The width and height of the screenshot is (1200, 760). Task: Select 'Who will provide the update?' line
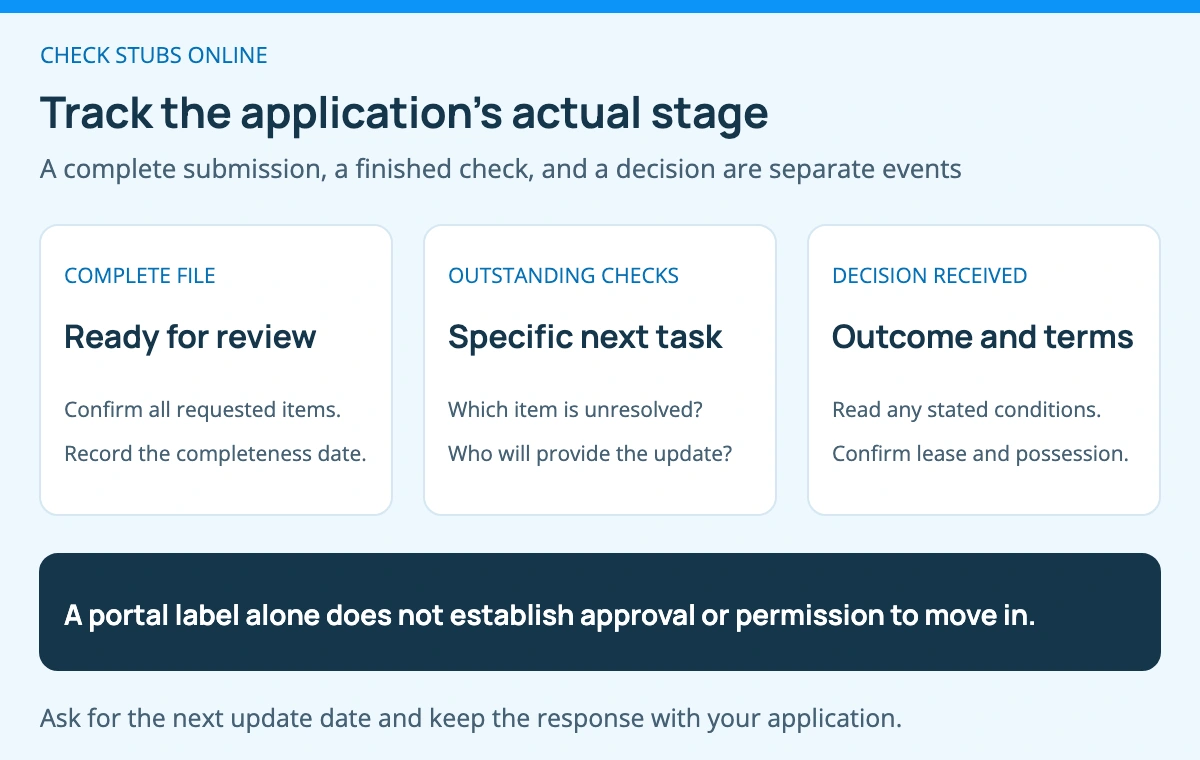click(x=590, y=454)
